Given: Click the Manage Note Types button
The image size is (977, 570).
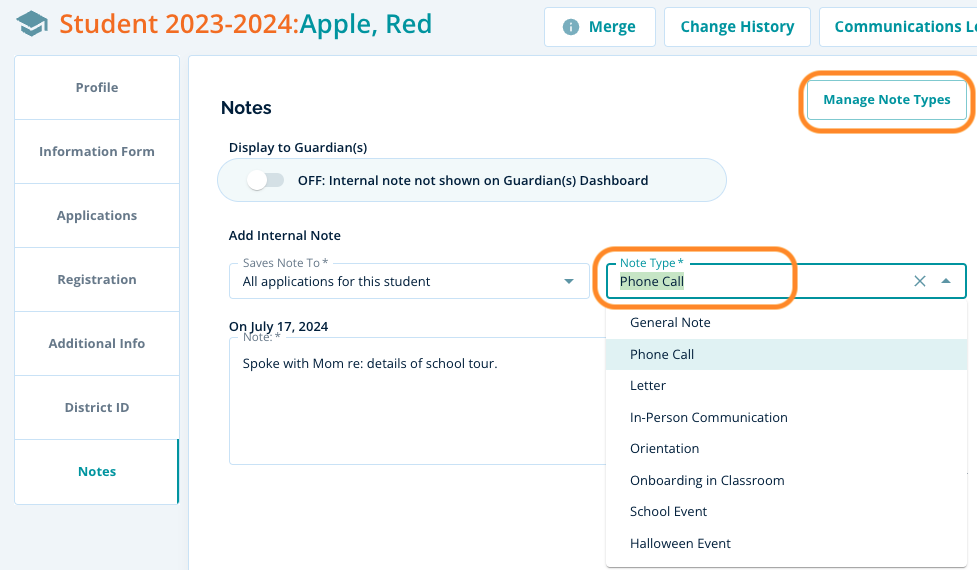Looking at the screenshot, I should pyautogui.click(x=886, y=100).
